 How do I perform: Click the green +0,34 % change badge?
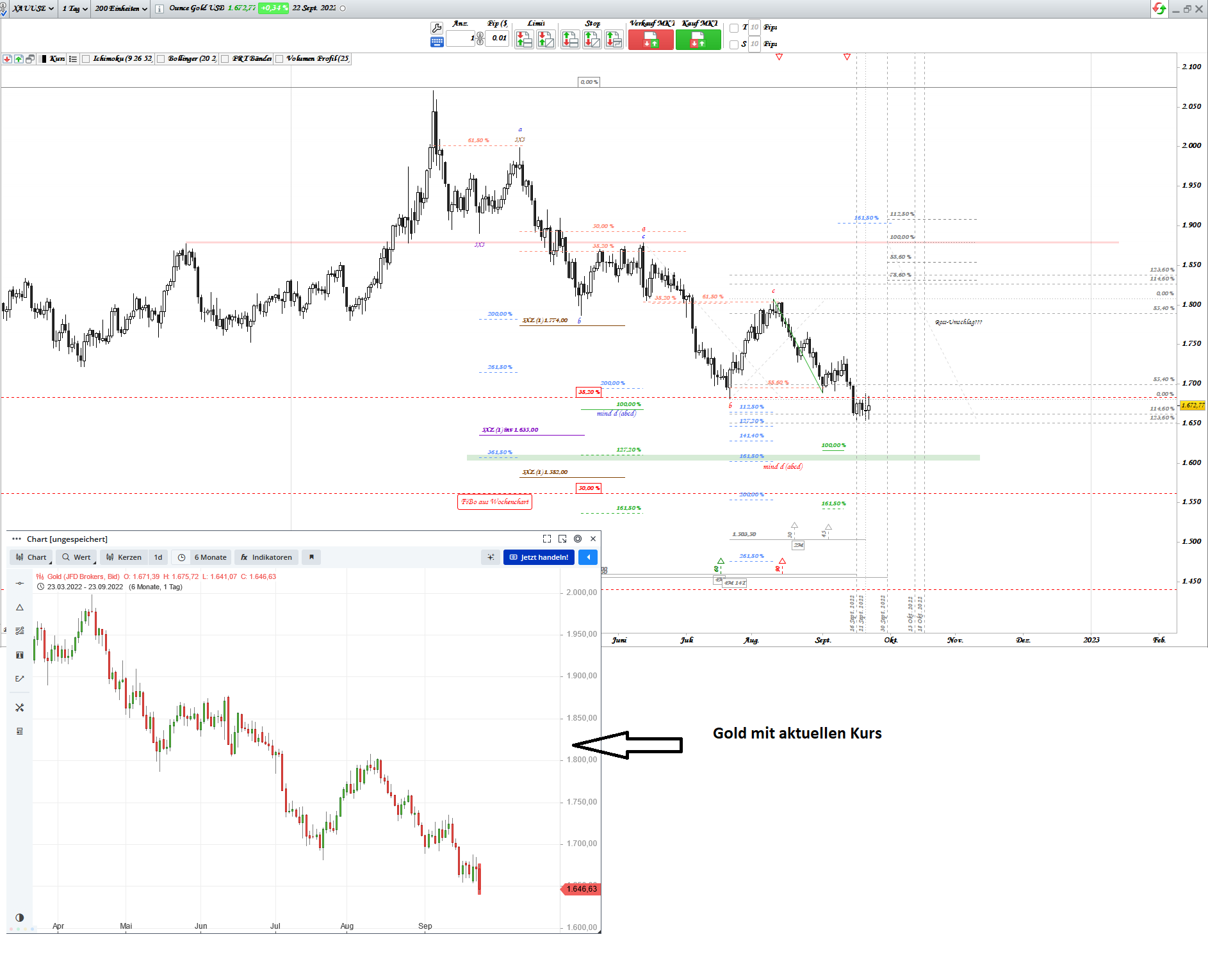tap(273, 8)
